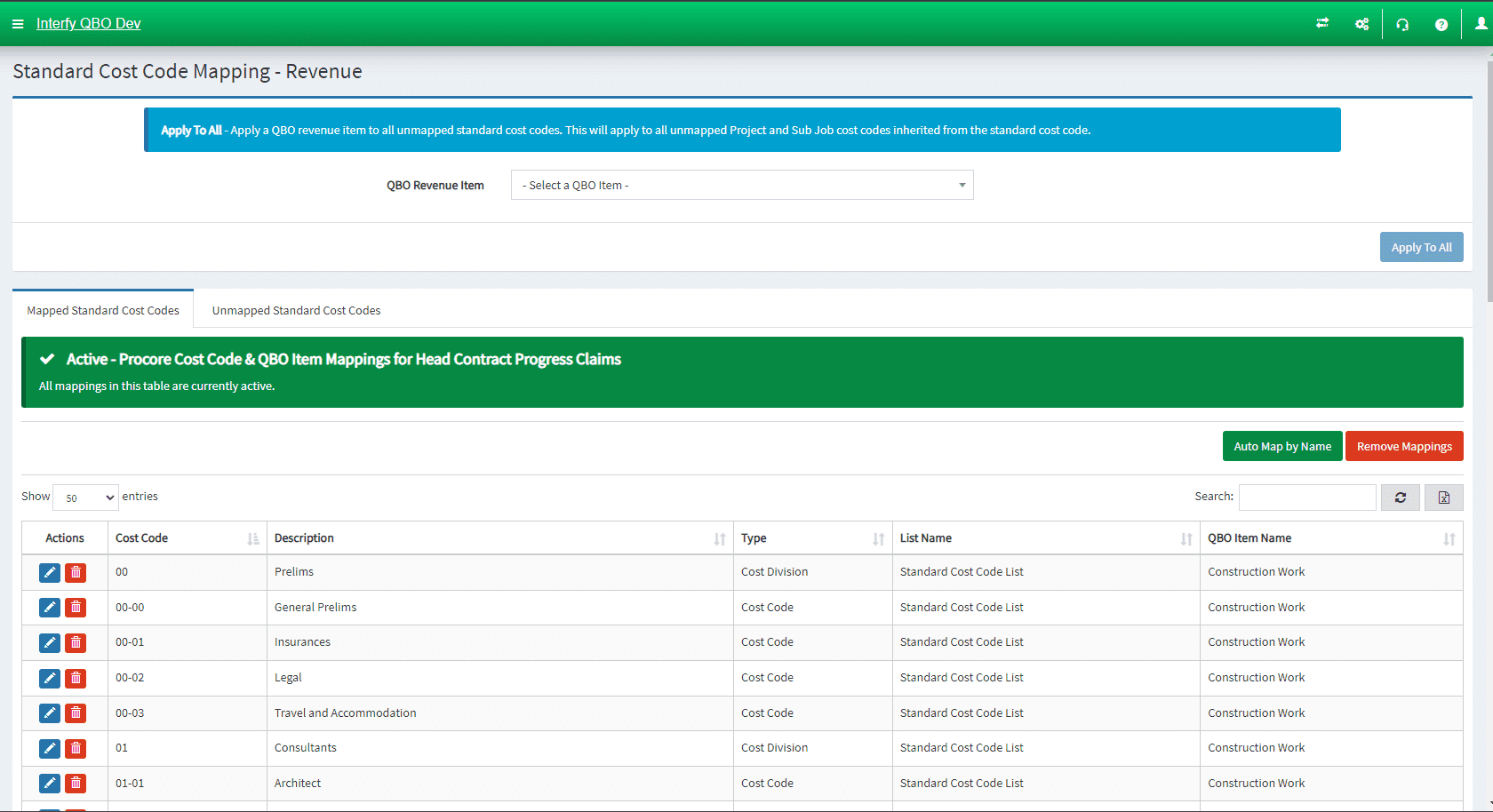Viewport: 1493px width, 812px height.
Task: Open the Description column sort control
Action: (720, 537)
